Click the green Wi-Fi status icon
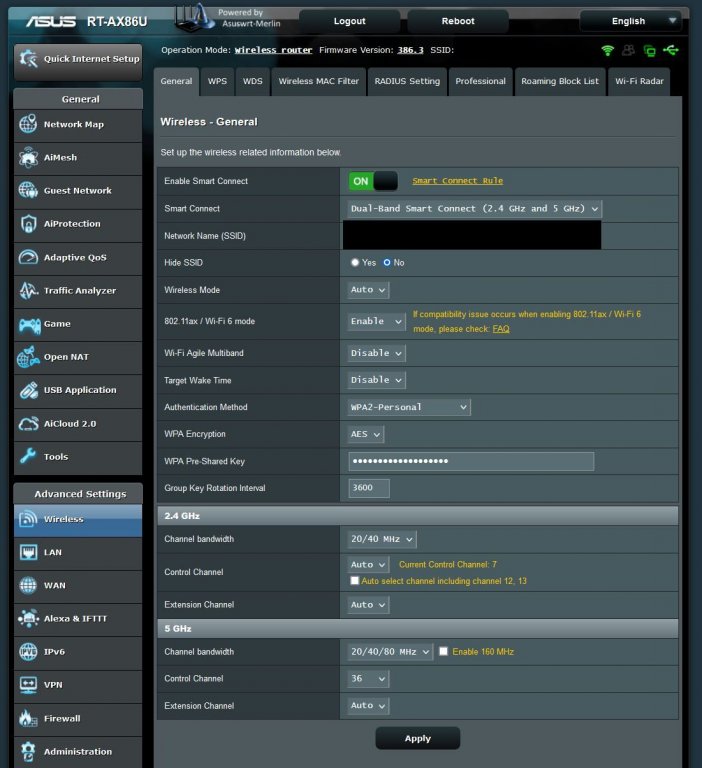This screenshot has width=702, height=768. [x=607, y=50]
